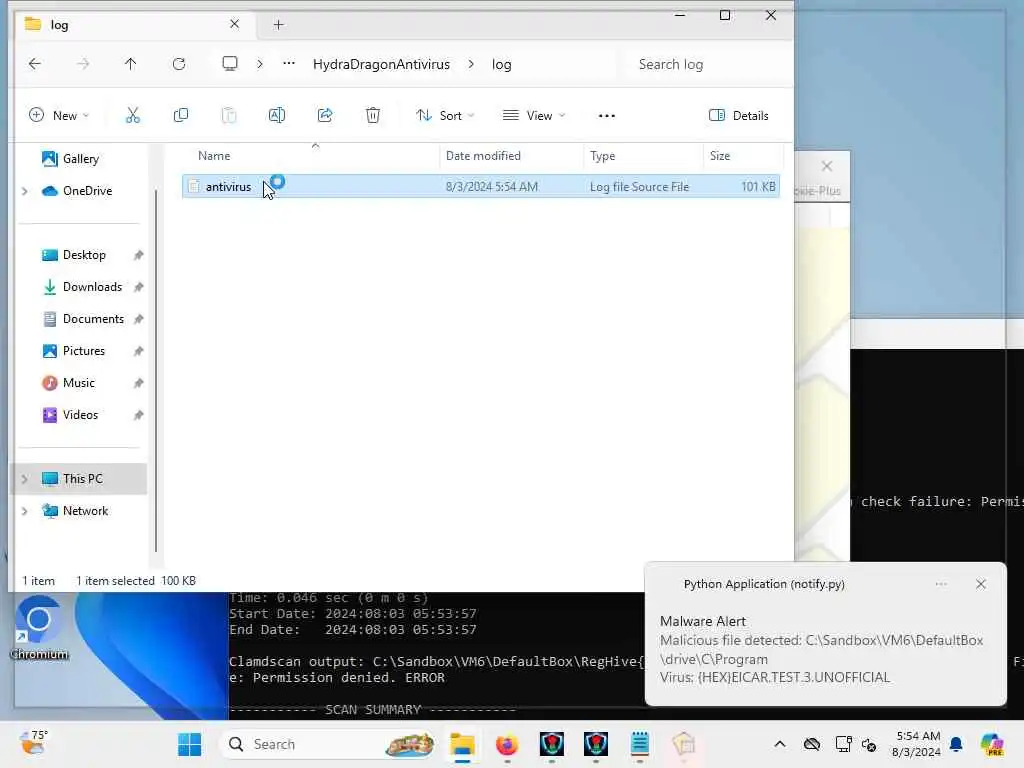Open Chromium desktop shortcut

coord(39,627)
